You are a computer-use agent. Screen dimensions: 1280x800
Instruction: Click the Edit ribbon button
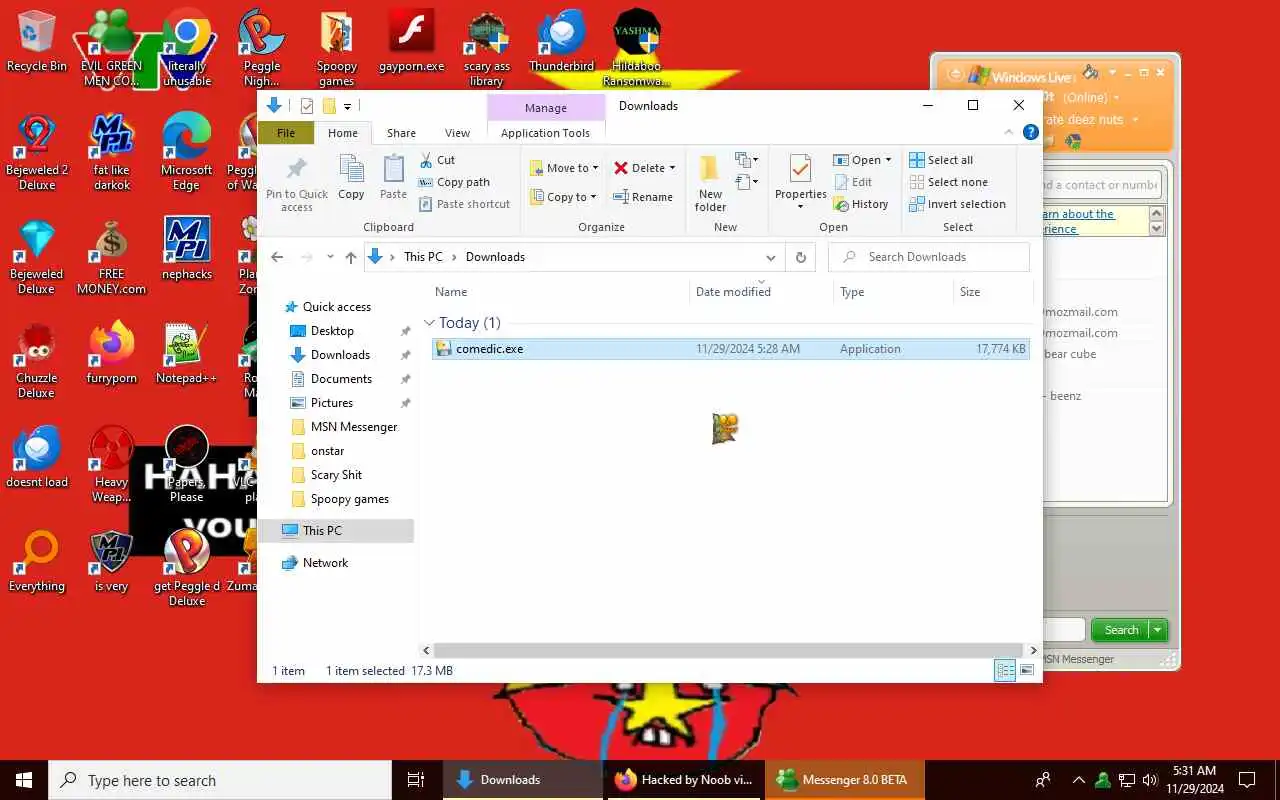tap(852, 182)
